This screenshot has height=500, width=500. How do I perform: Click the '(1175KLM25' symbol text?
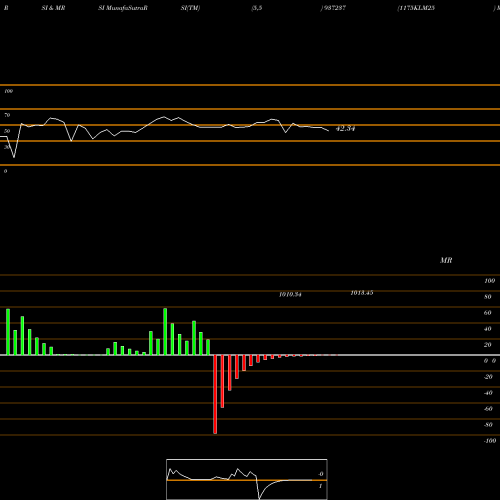(416, 8)
